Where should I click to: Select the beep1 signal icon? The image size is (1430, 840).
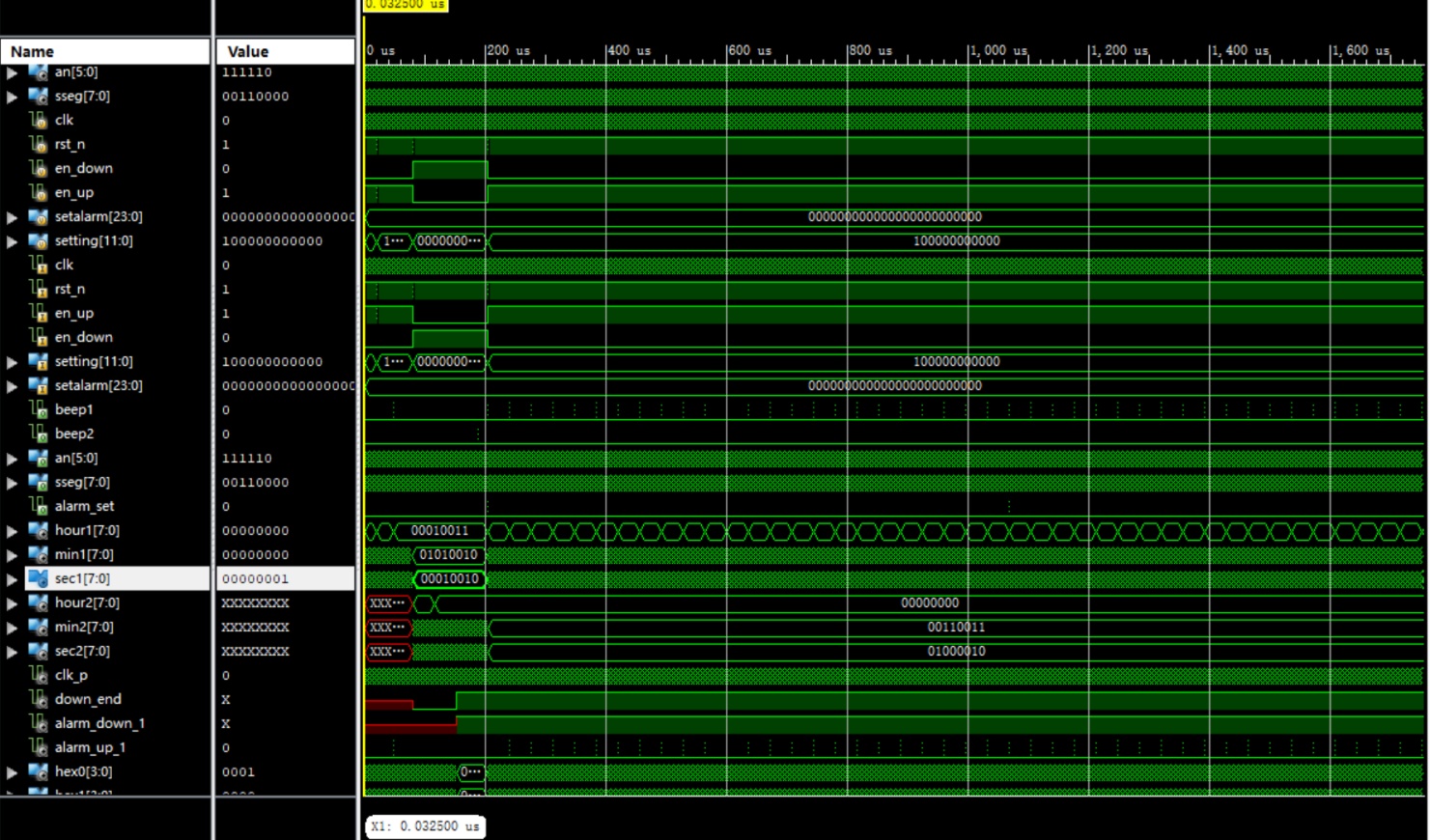click(x=39, y=409)
